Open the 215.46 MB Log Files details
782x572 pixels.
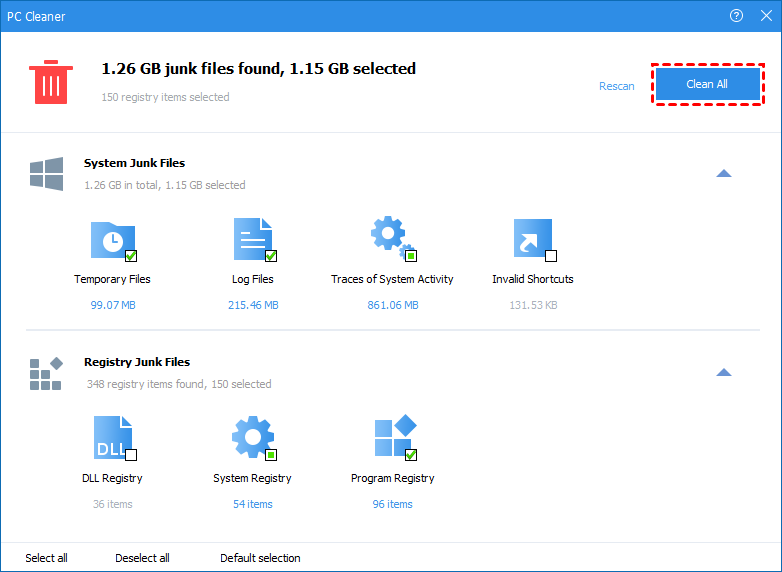point(253,305)
